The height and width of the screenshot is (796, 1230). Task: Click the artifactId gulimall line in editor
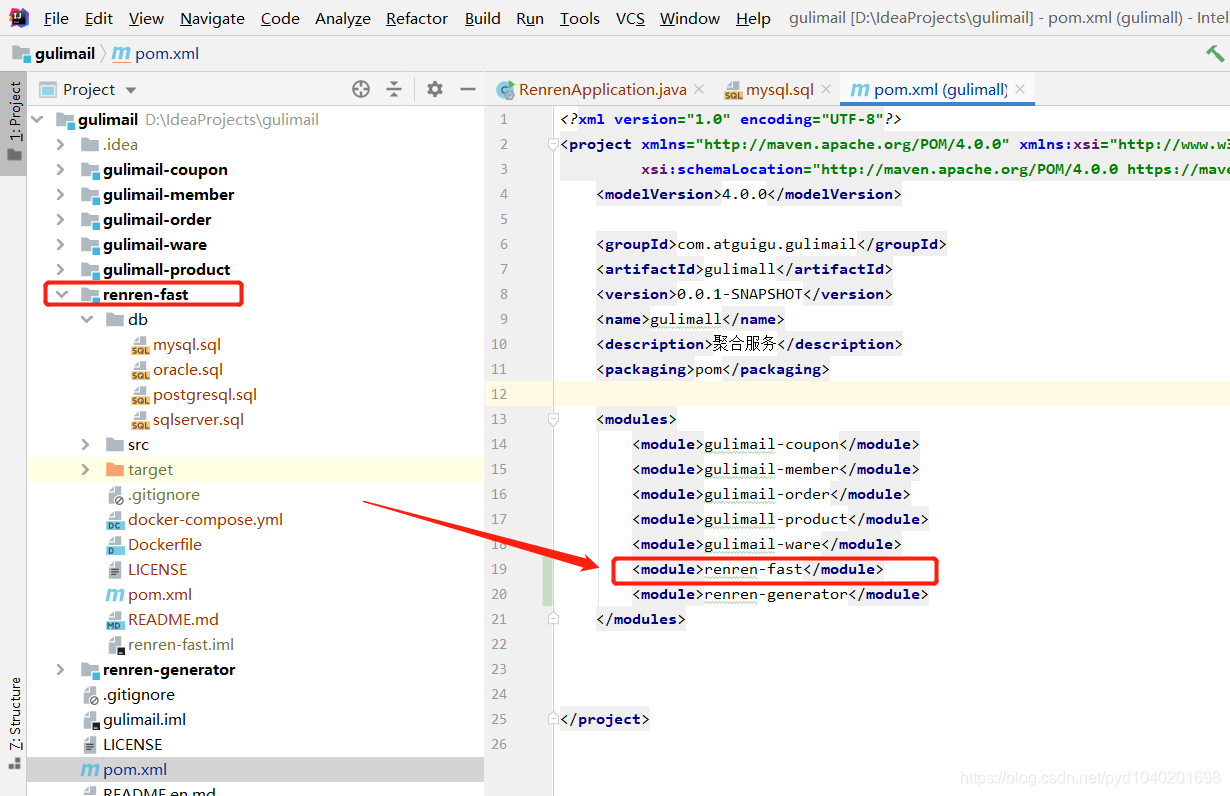coord(744,269)
